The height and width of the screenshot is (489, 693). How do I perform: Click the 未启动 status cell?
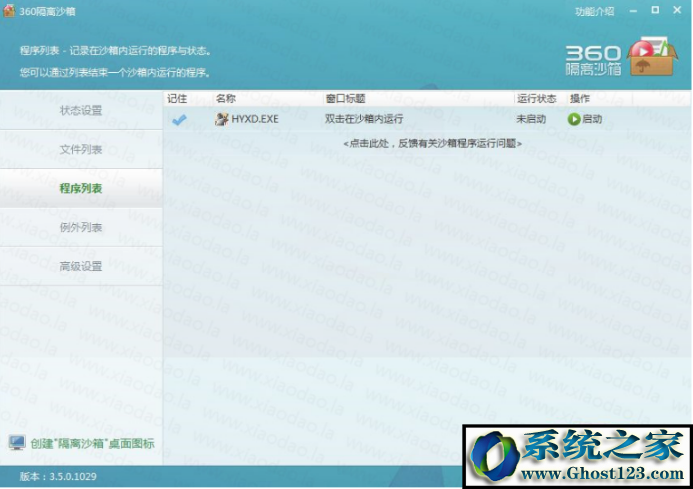[x=531, y=119]
